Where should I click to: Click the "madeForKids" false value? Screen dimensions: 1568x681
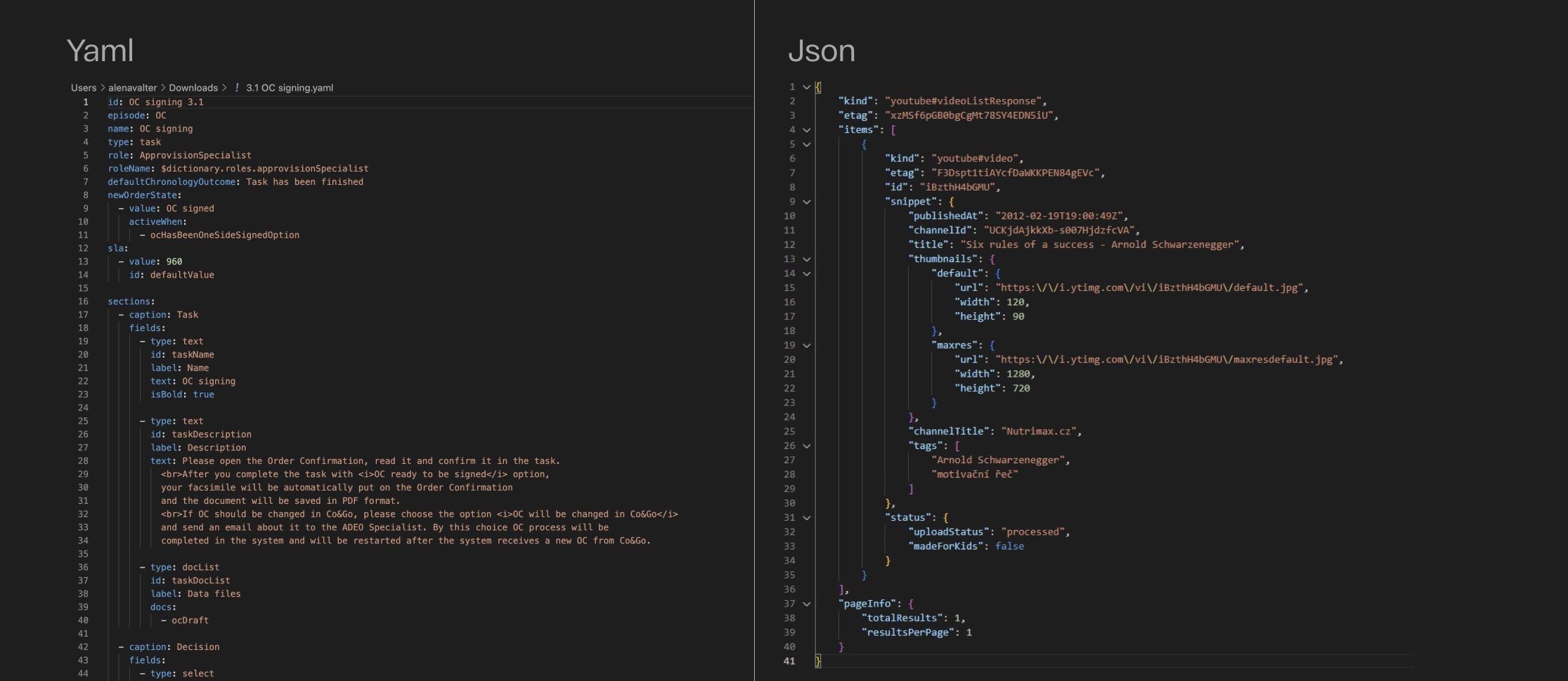click(1009, 546)
